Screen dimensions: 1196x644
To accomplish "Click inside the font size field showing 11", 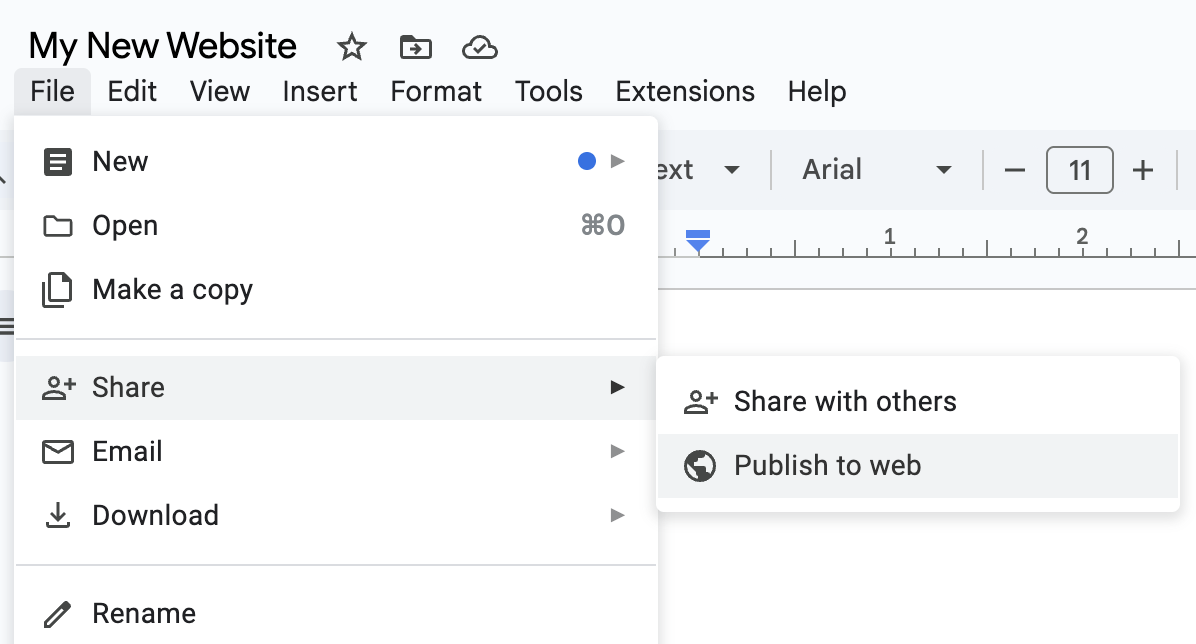I will 1079,170.
